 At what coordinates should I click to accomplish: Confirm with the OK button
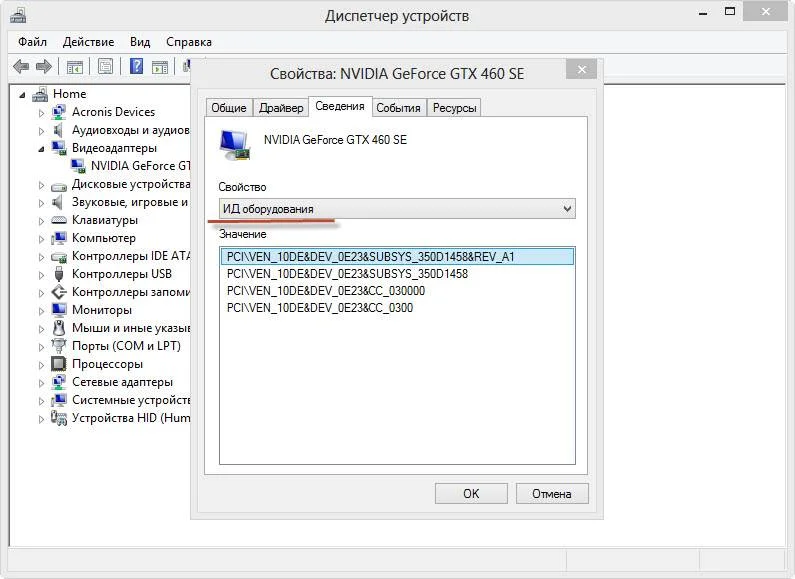(x=471, y=494)
